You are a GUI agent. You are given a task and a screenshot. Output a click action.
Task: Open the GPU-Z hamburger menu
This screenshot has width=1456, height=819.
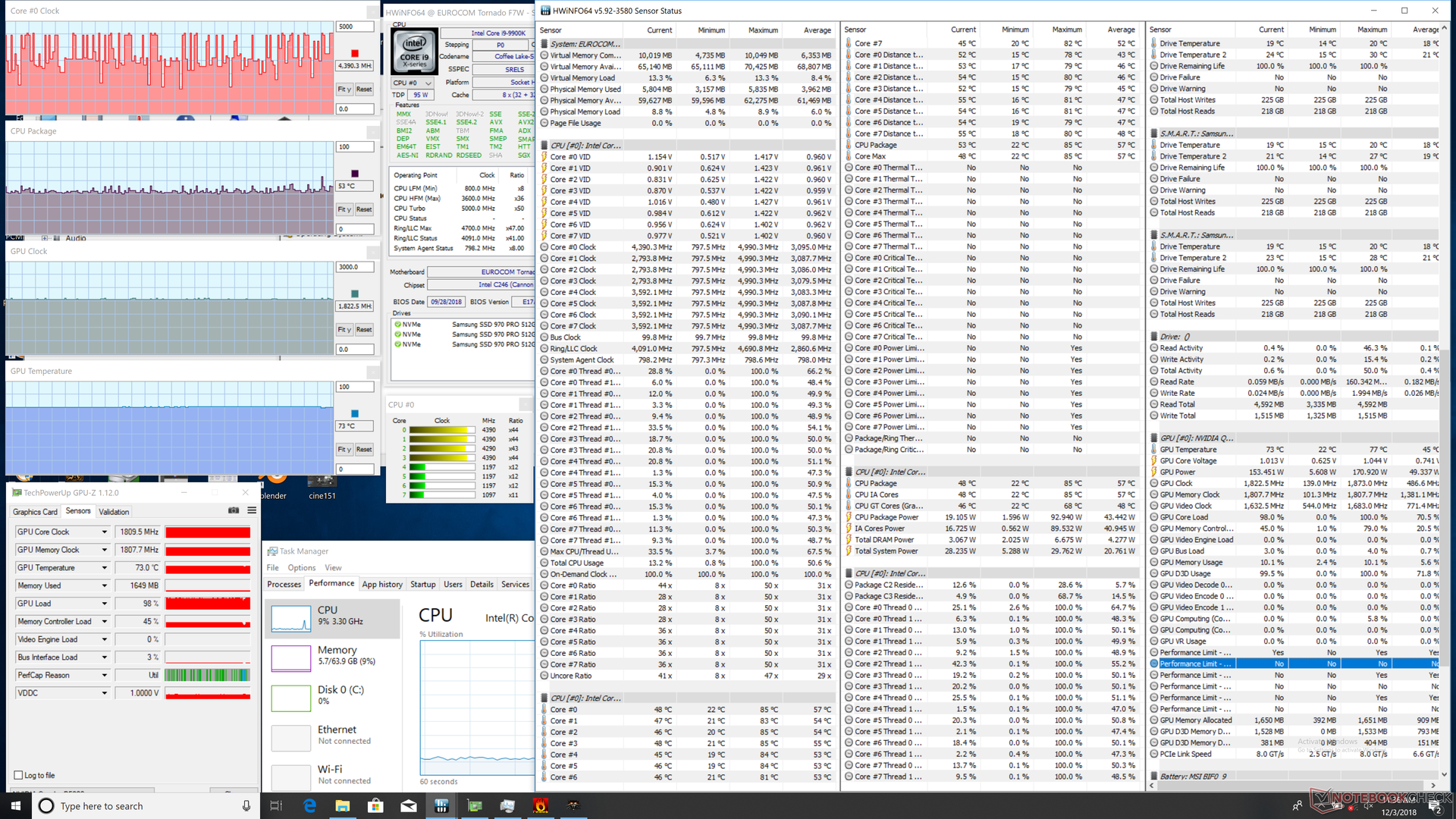coord(252,511)
